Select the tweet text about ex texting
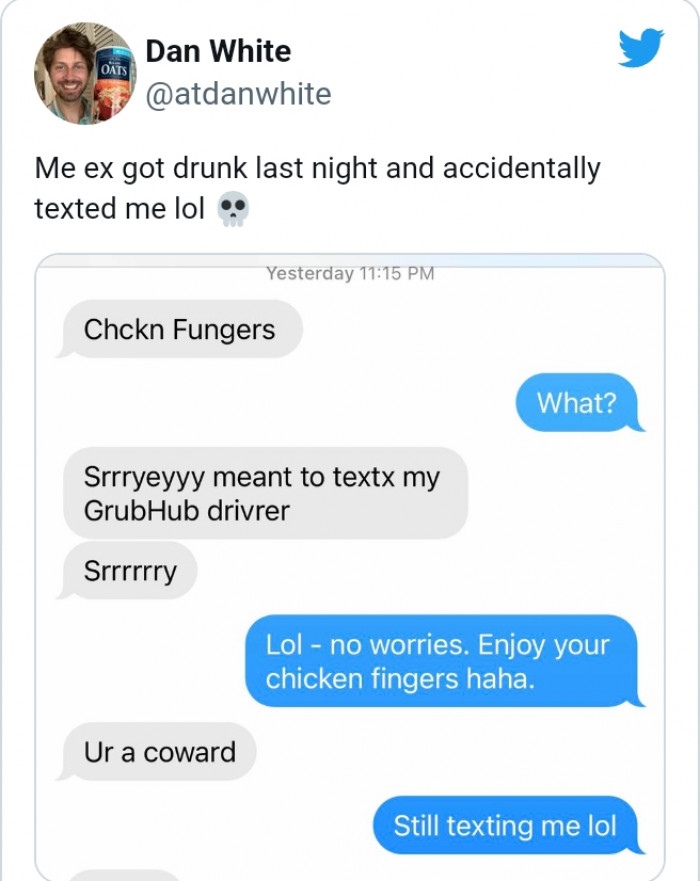This screenshot has height=881, width=700. (317, 188)
